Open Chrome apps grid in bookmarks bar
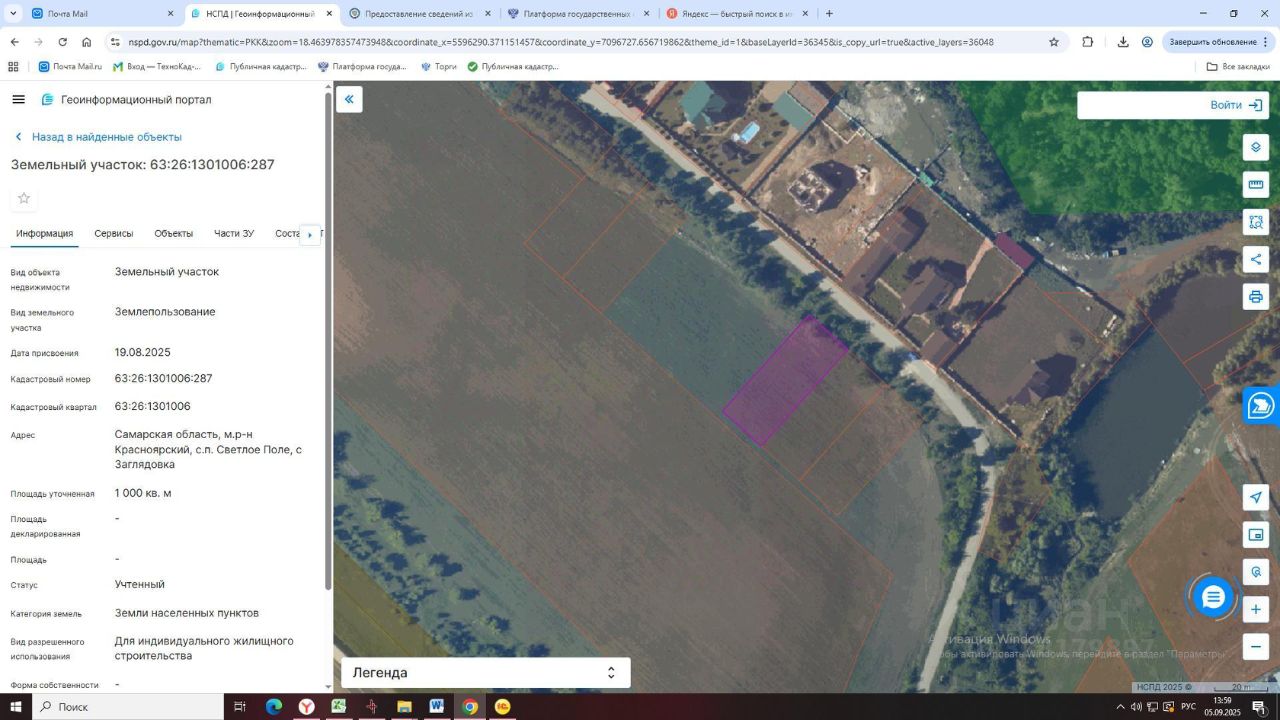This screenshot has height=720, width=1280. coord(13,66)
